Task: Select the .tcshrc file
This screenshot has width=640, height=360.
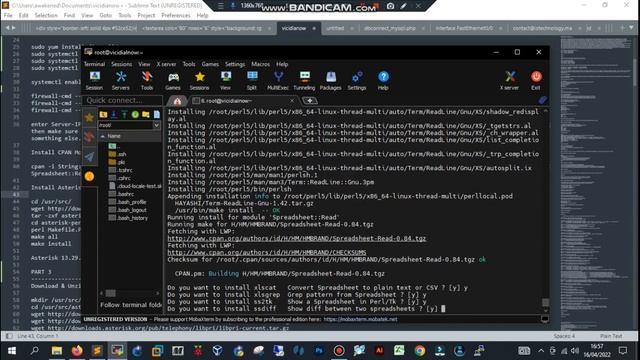Action: [120, 170]
